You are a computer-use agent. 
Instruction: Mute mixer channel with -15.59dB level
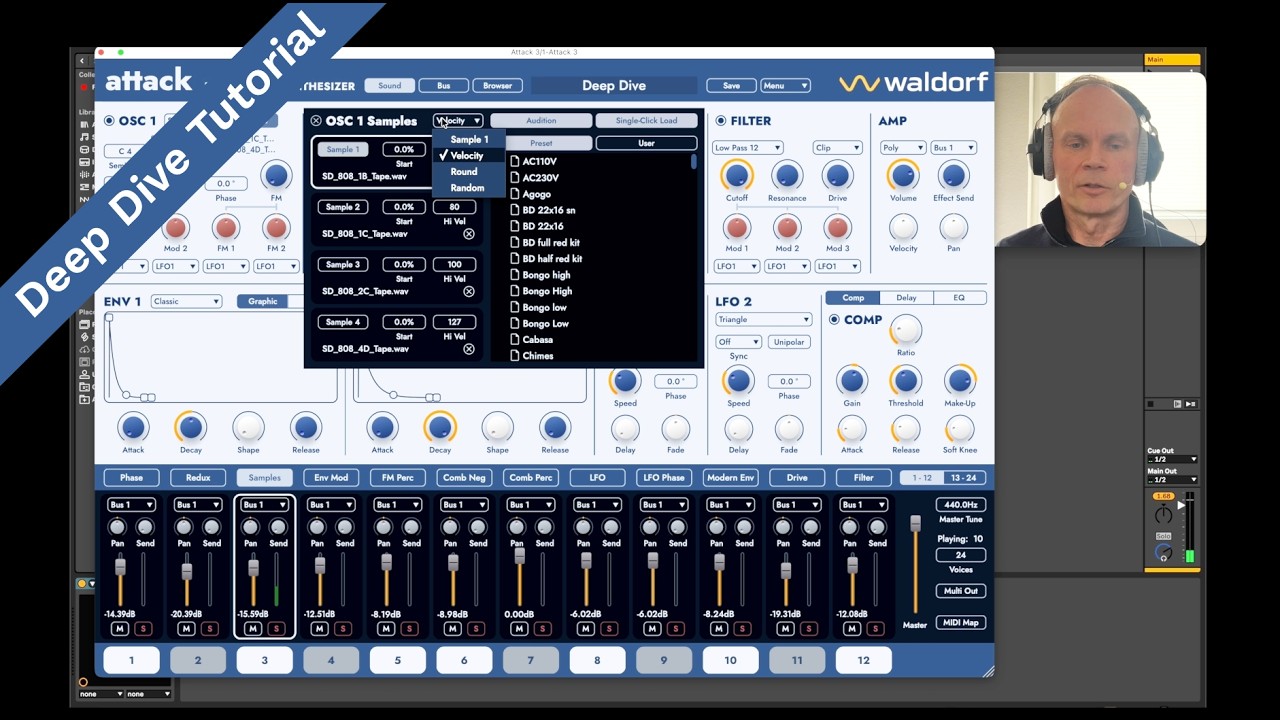click(253, 629)
